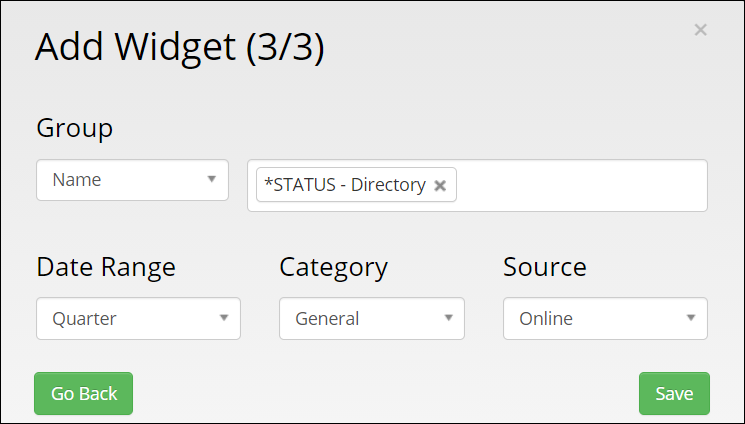Click the Category label
Screen dimensions: 745x424
click(x=333, y=267)
